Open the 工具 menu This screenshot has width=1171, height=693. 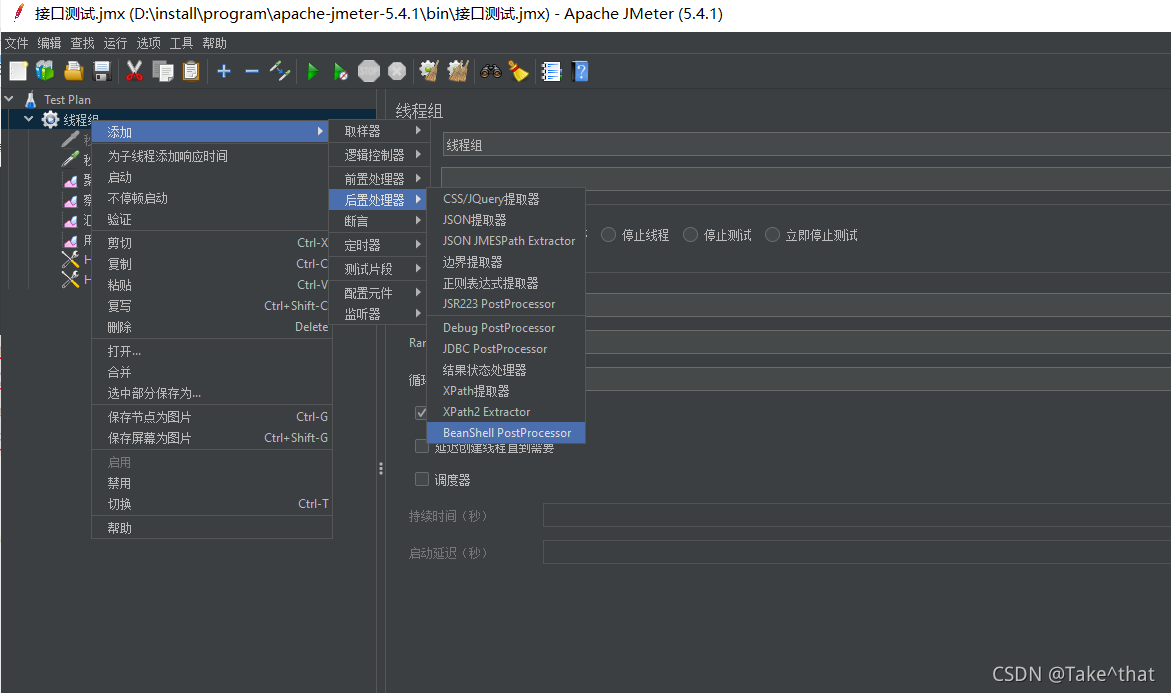click(x=181, y=43)
